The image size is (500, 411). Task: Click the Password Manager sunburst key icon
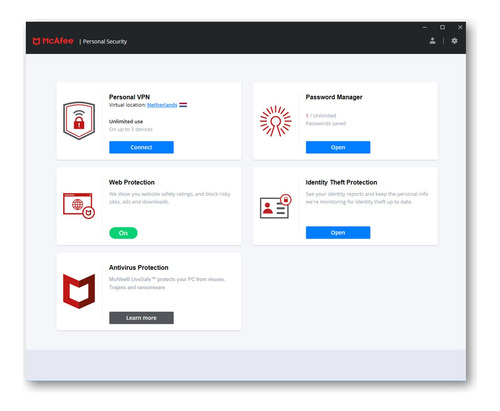pos(275,121)
